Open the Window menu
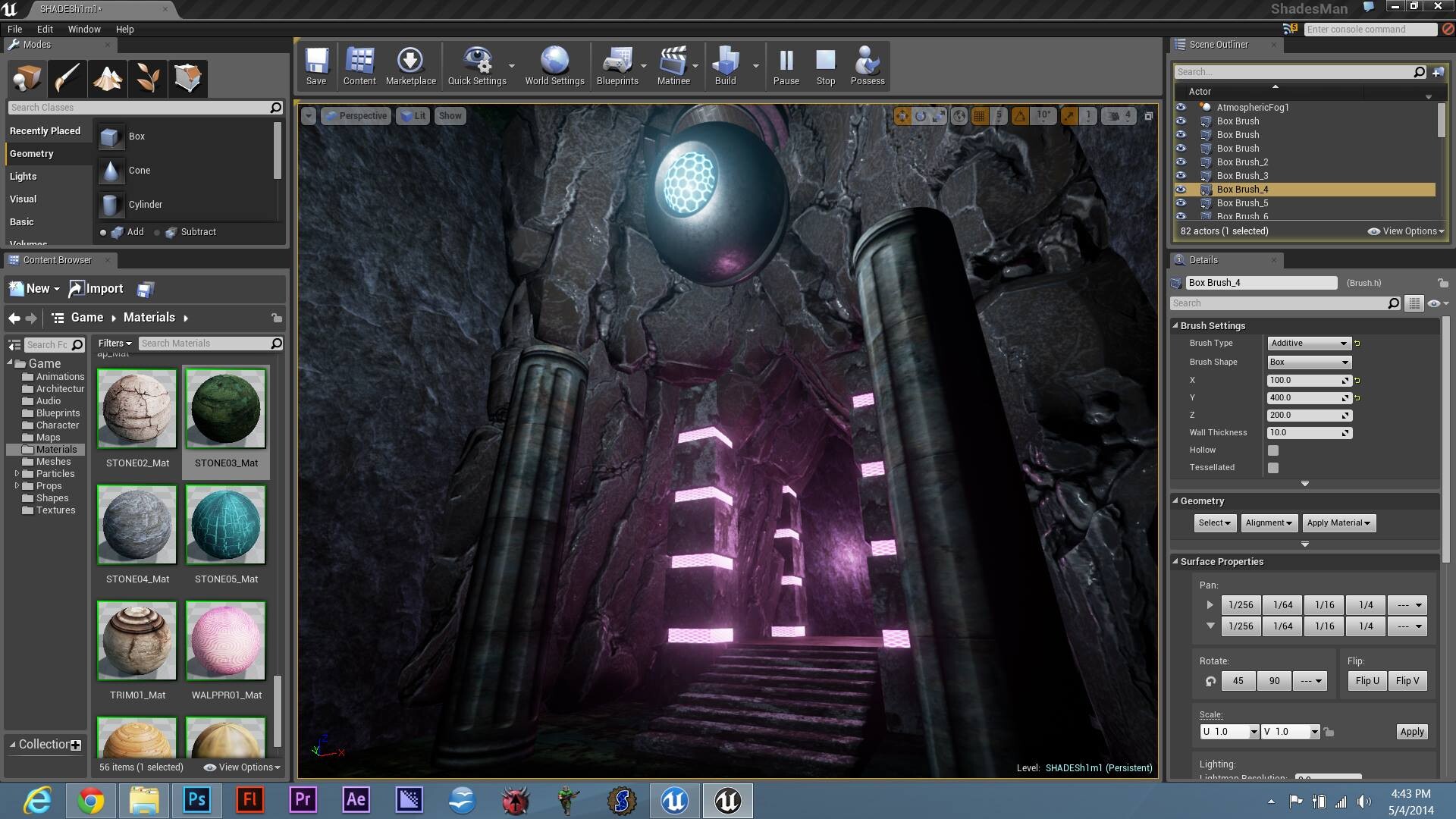 [84, 29]
